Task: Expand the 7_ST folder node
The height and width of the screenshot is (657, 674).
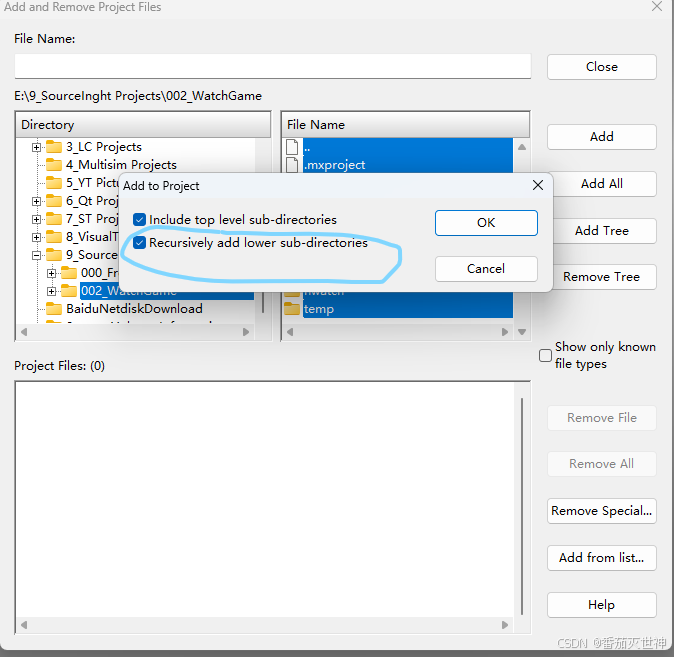Action: (37, 219)
